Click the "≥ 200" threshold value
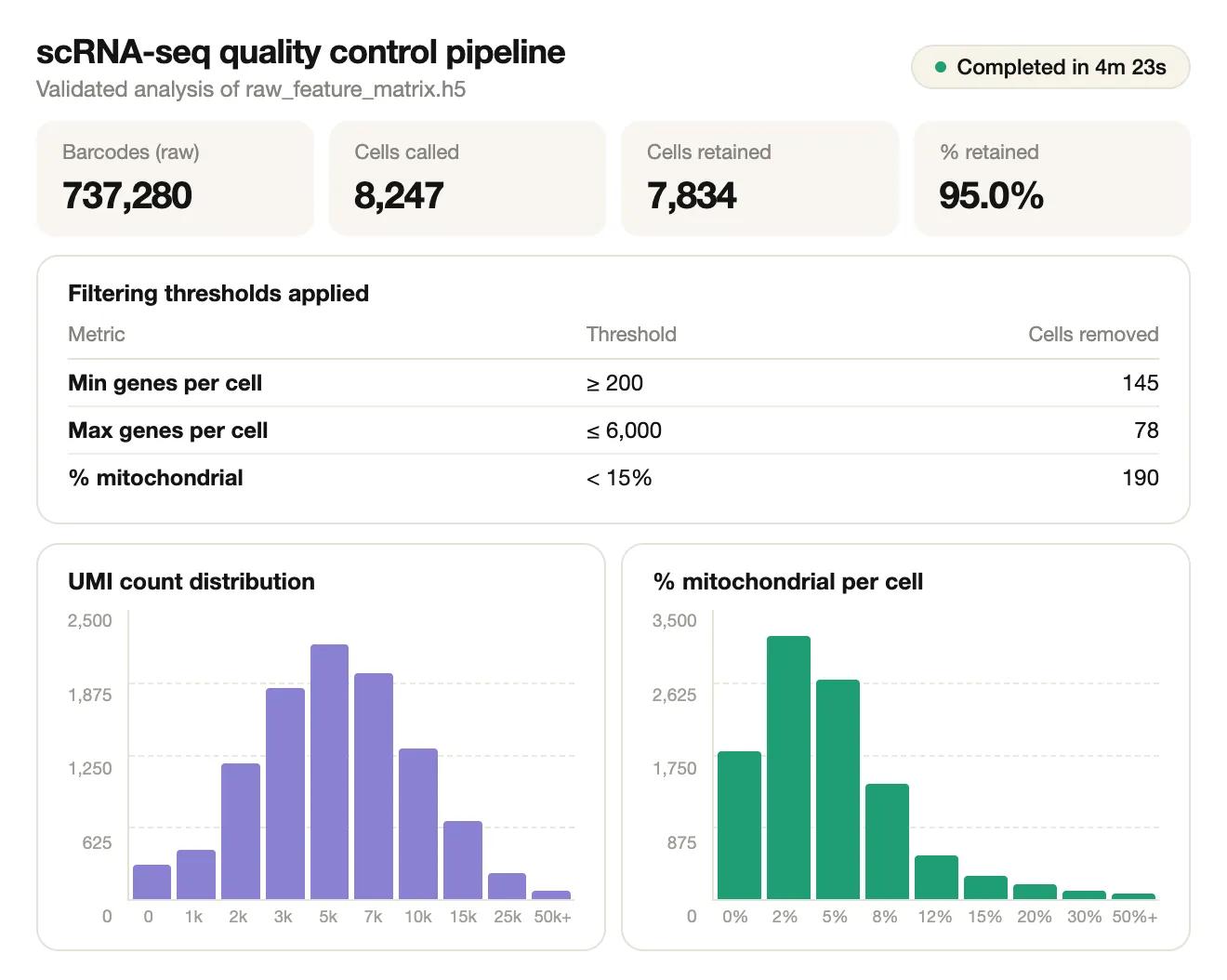This screenshot has height=980, width=1227. (614, 383)
